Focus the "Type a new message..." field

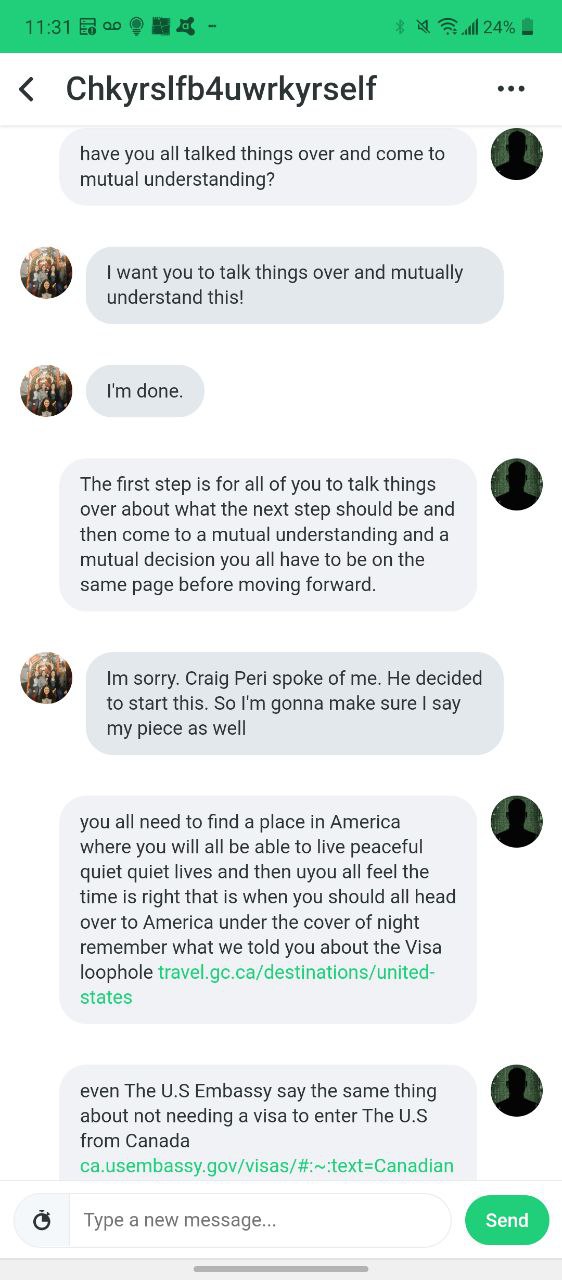[x=260, y=1220]
